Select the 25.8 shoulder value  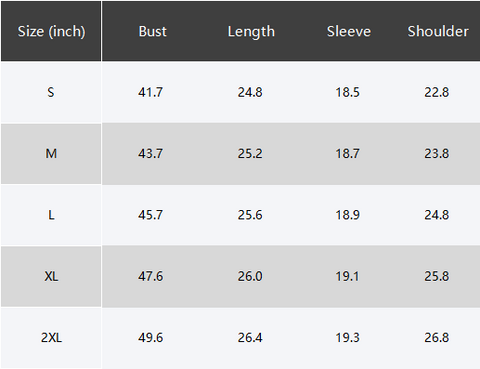(x=437, y=276)
